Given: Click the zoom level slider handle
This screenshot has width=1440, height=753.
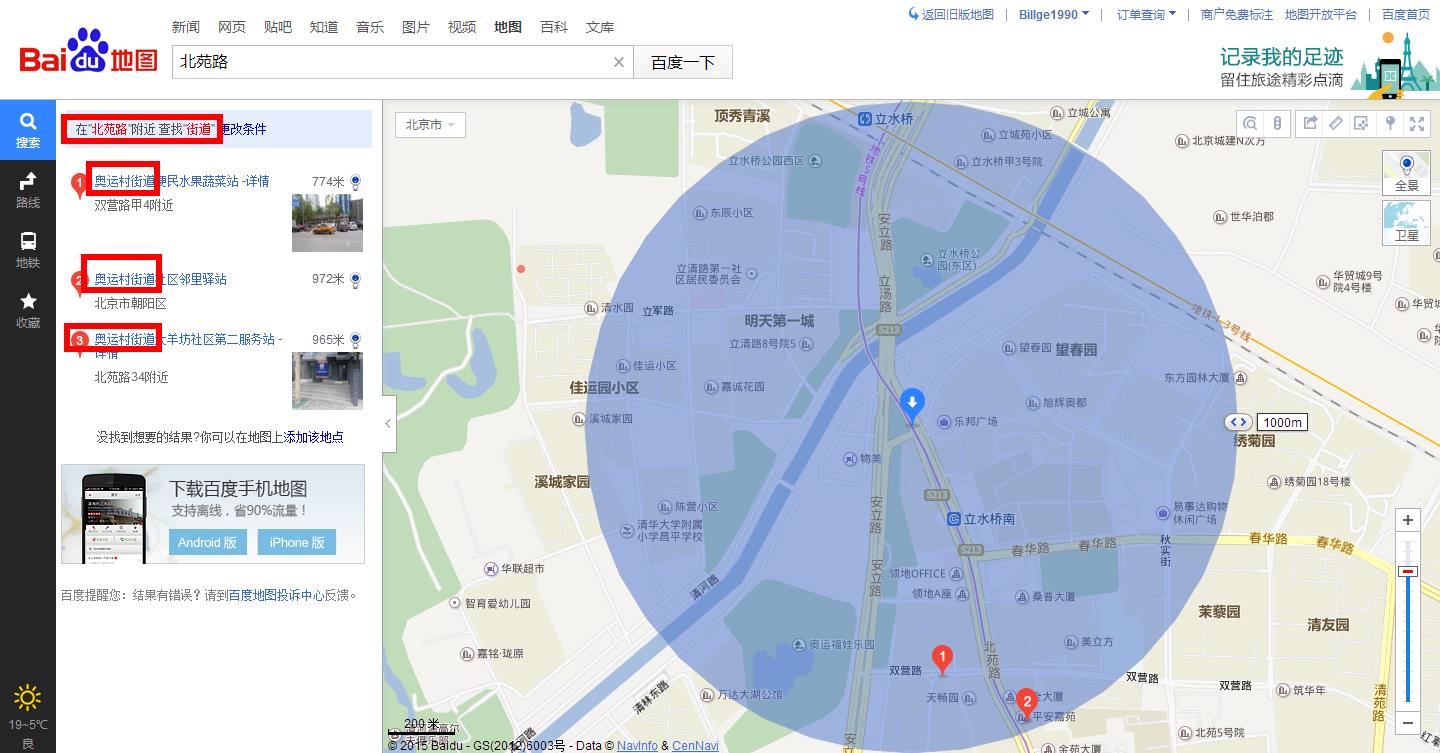Looking at the screenshot, I should click(x=1408, y=571).
